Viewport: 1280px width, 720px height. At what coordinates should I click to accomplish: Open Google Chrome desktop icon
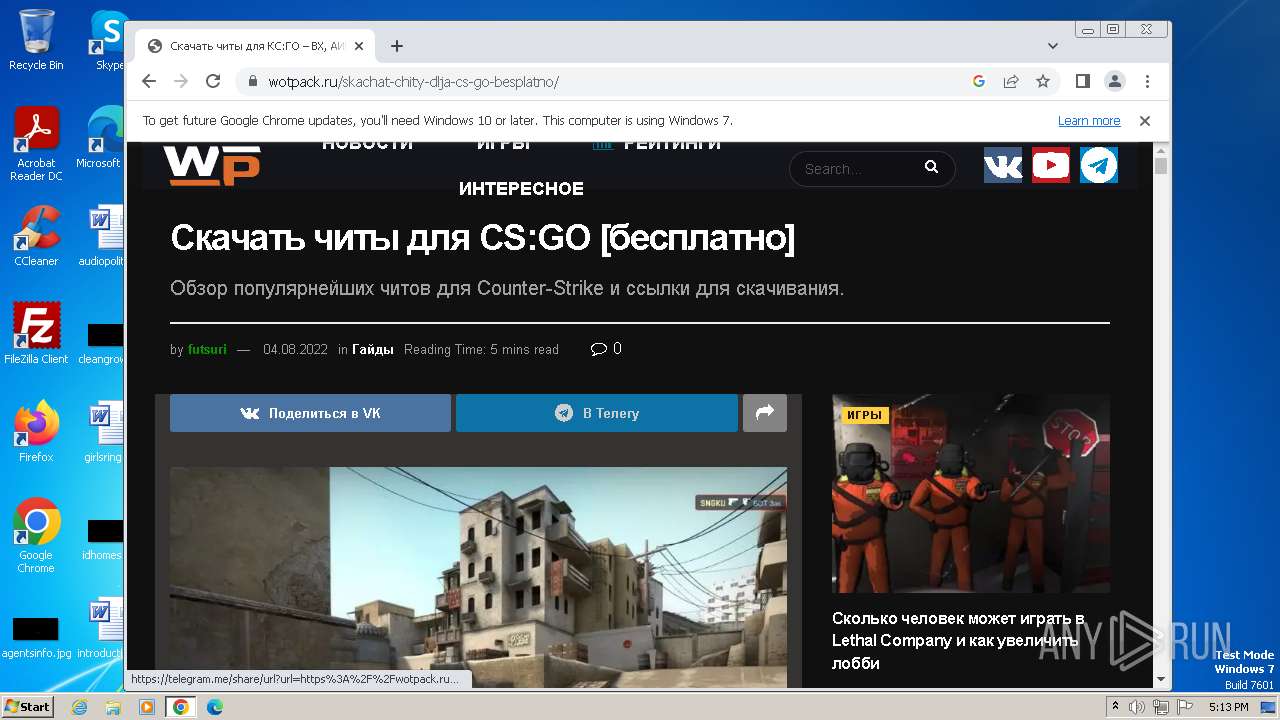(x=36, y=535)
